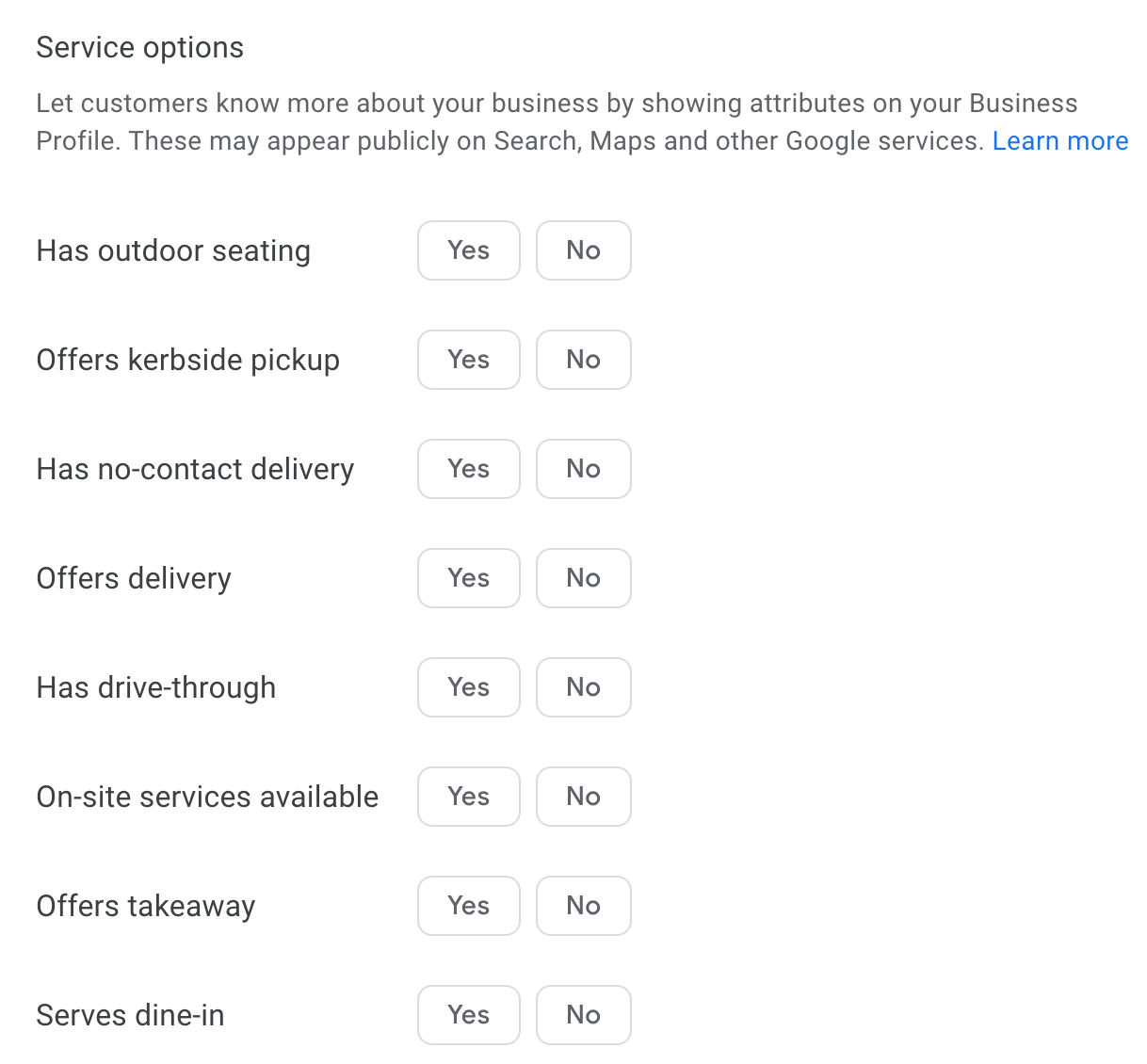Select No for Has outdoor seating

(583, 250)
